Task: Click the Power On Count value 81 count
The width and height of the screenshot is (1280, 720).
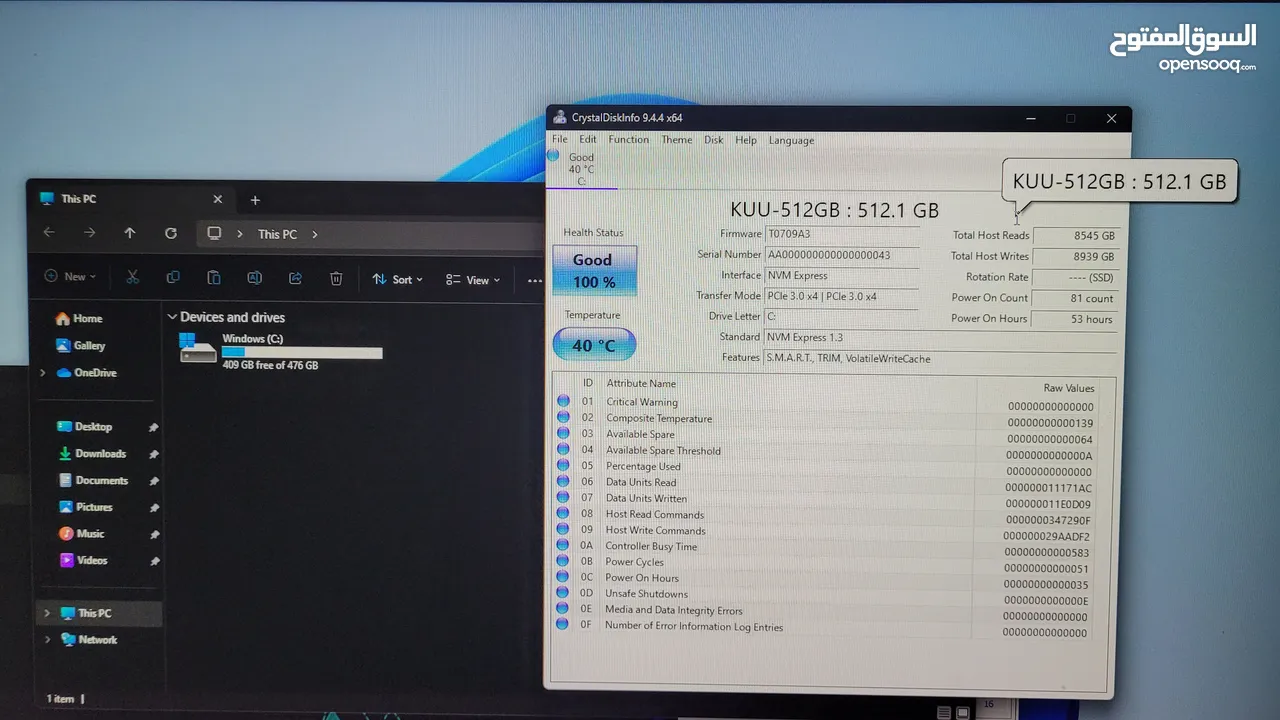Action: tap(1074, 298)
